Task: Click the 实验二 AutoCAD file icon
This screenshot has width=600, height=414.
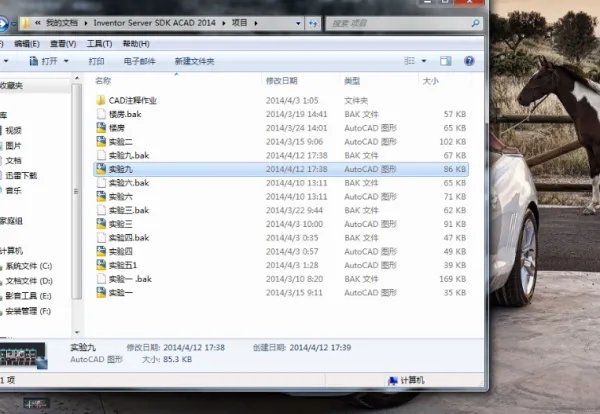Action: [x=100, y=142]
